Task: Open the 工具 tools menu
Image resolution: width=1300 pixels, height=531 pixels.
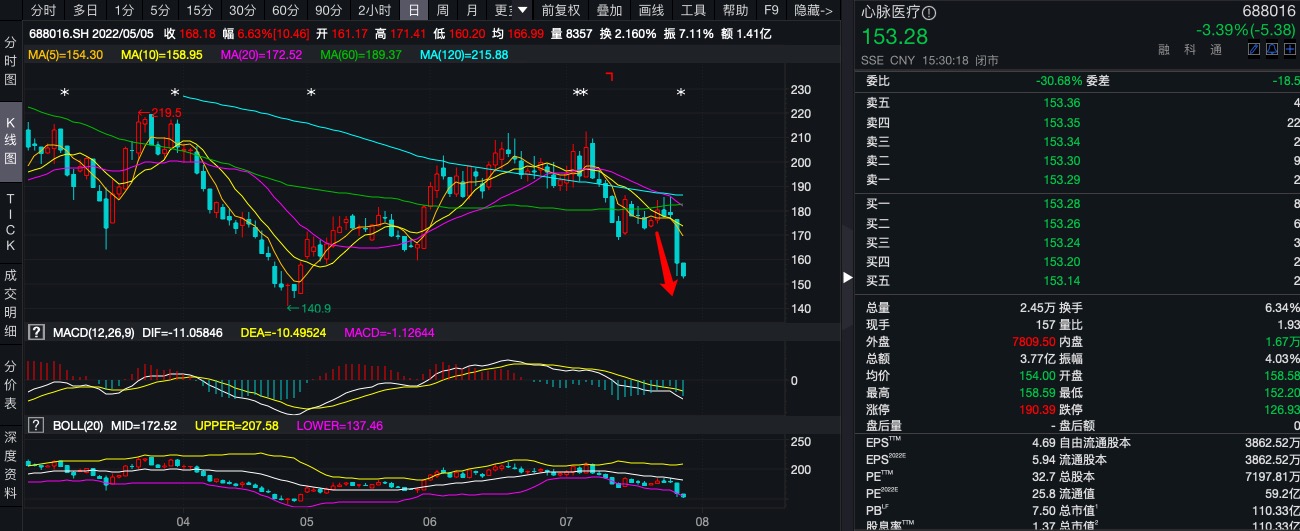Action: [x=693, y=11]
